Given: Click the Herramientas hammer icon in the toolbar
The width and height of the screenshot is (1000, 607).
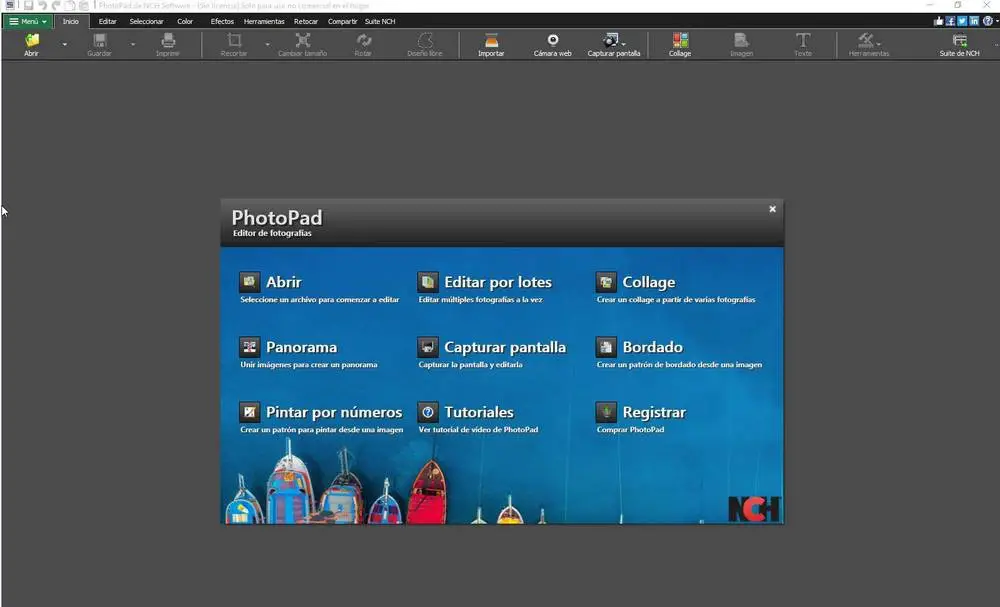Looking at the screenshot, I should pyautogui.click(x=865, y=41).
